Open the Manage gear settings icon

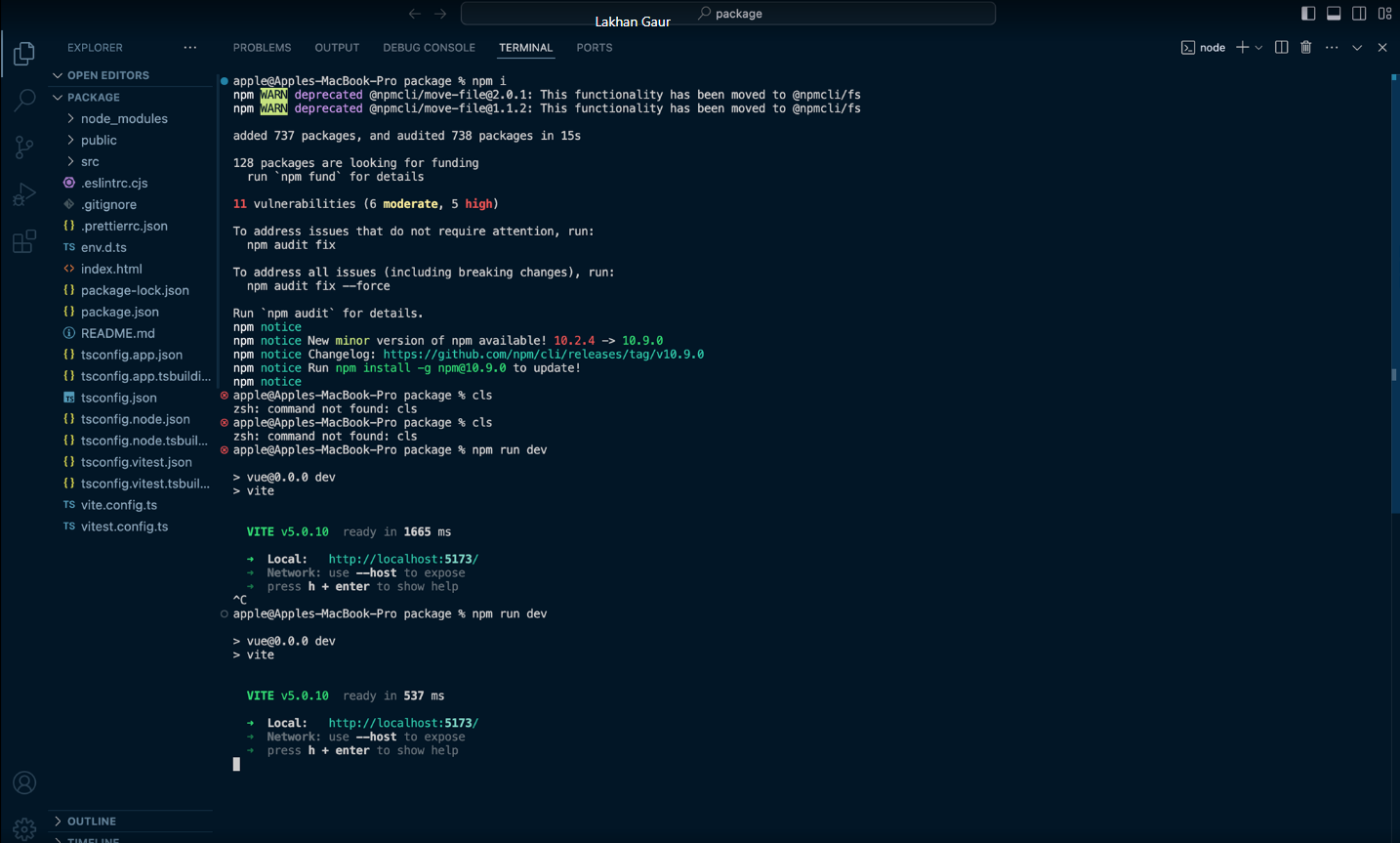pos(24,828)
